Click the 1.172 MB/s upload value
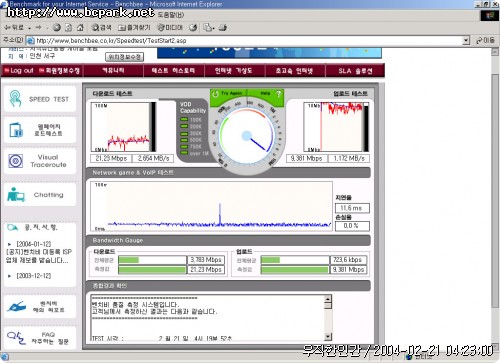 349,158
